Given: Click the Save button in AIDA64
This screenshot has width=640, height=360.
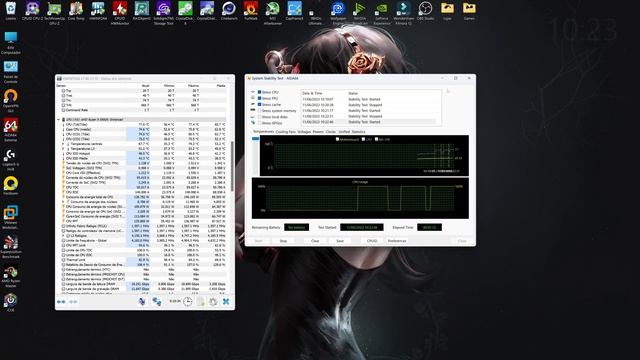Looking at the screenshot, I should [x=340, y=241].
